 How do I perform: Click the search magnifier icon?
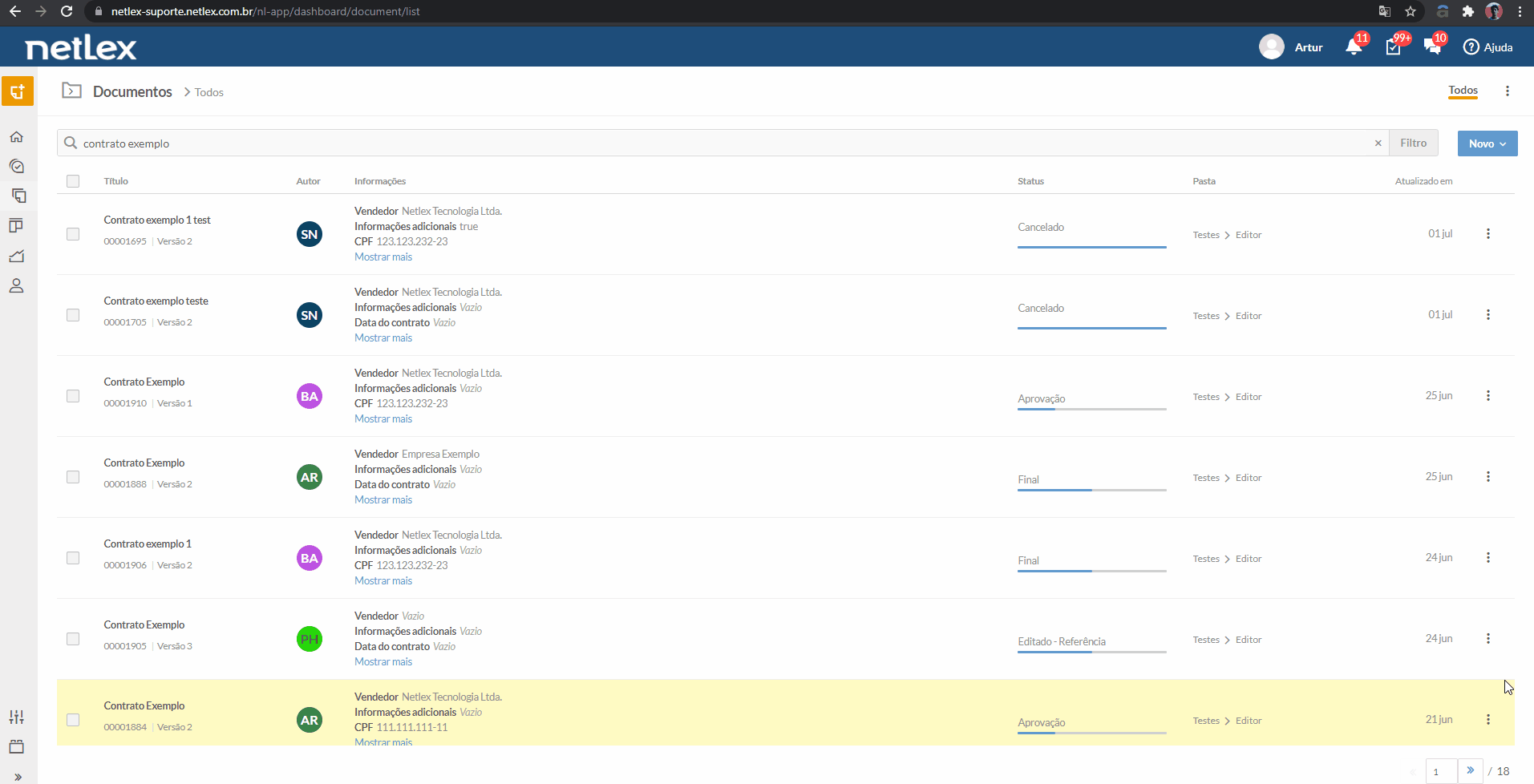[x=71, y=143]
